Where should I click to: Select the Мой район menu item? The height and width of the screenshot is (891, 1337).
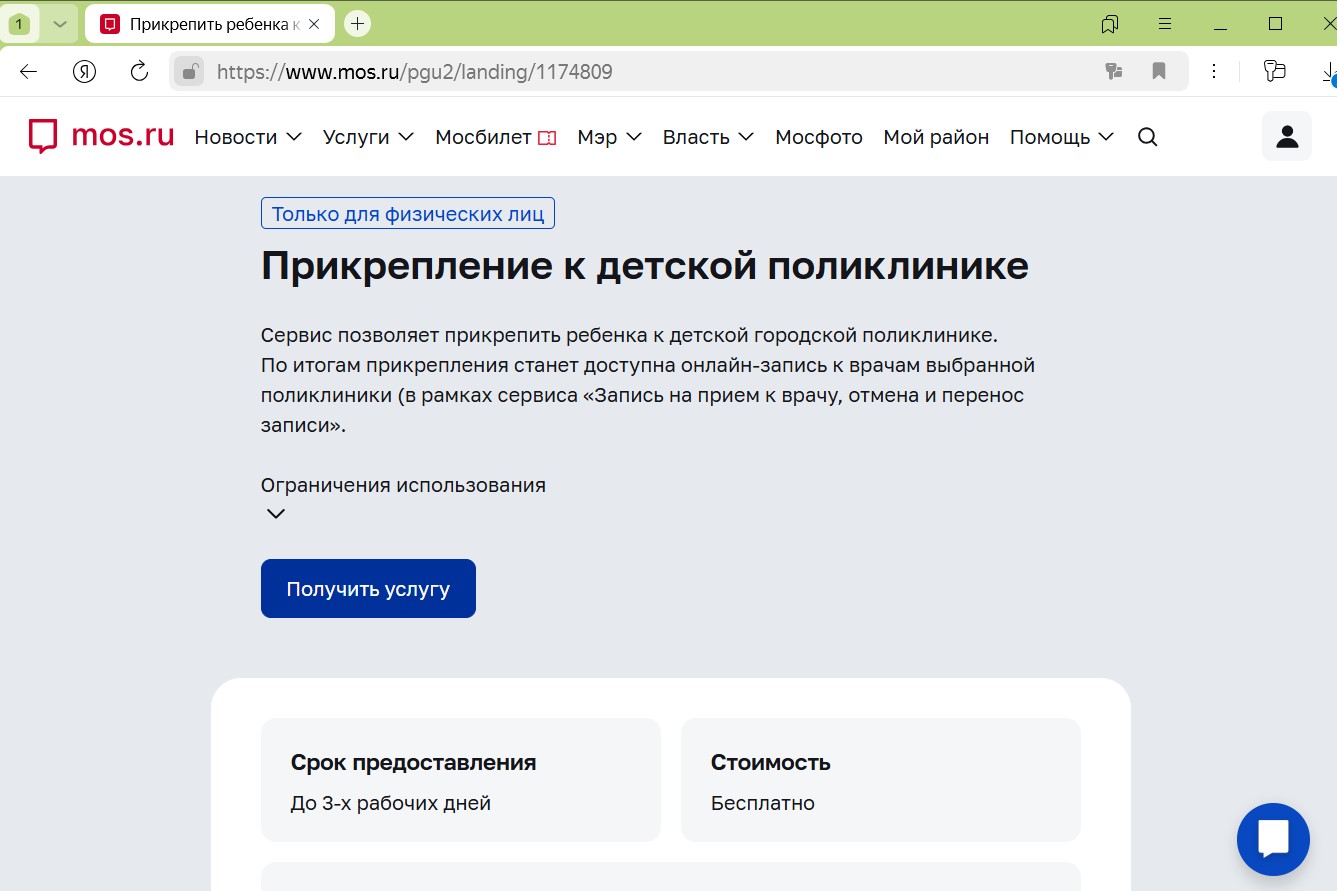coord(935,136)
